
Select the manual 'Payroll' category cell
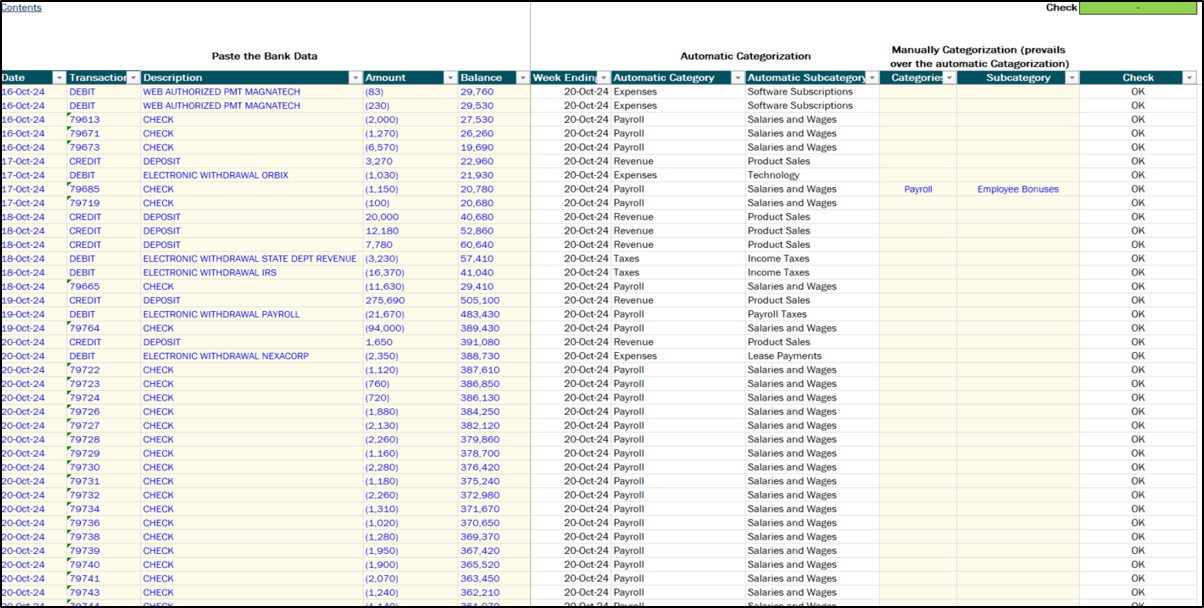(x=918, y=189)
